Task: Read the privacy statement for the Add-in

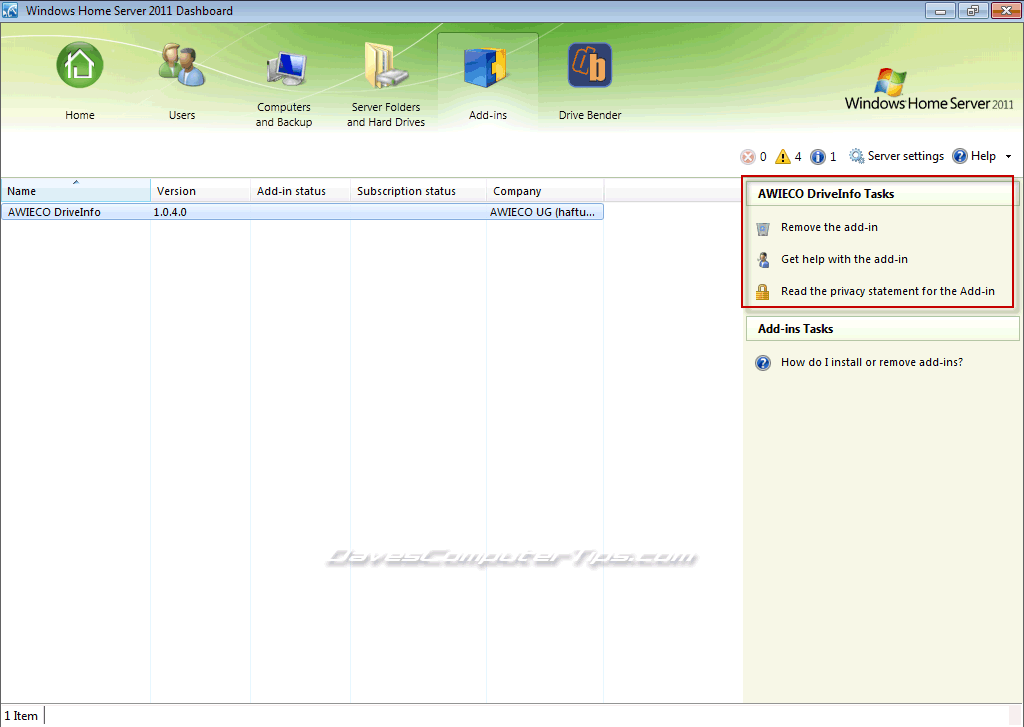Action: tap(888, 291)
